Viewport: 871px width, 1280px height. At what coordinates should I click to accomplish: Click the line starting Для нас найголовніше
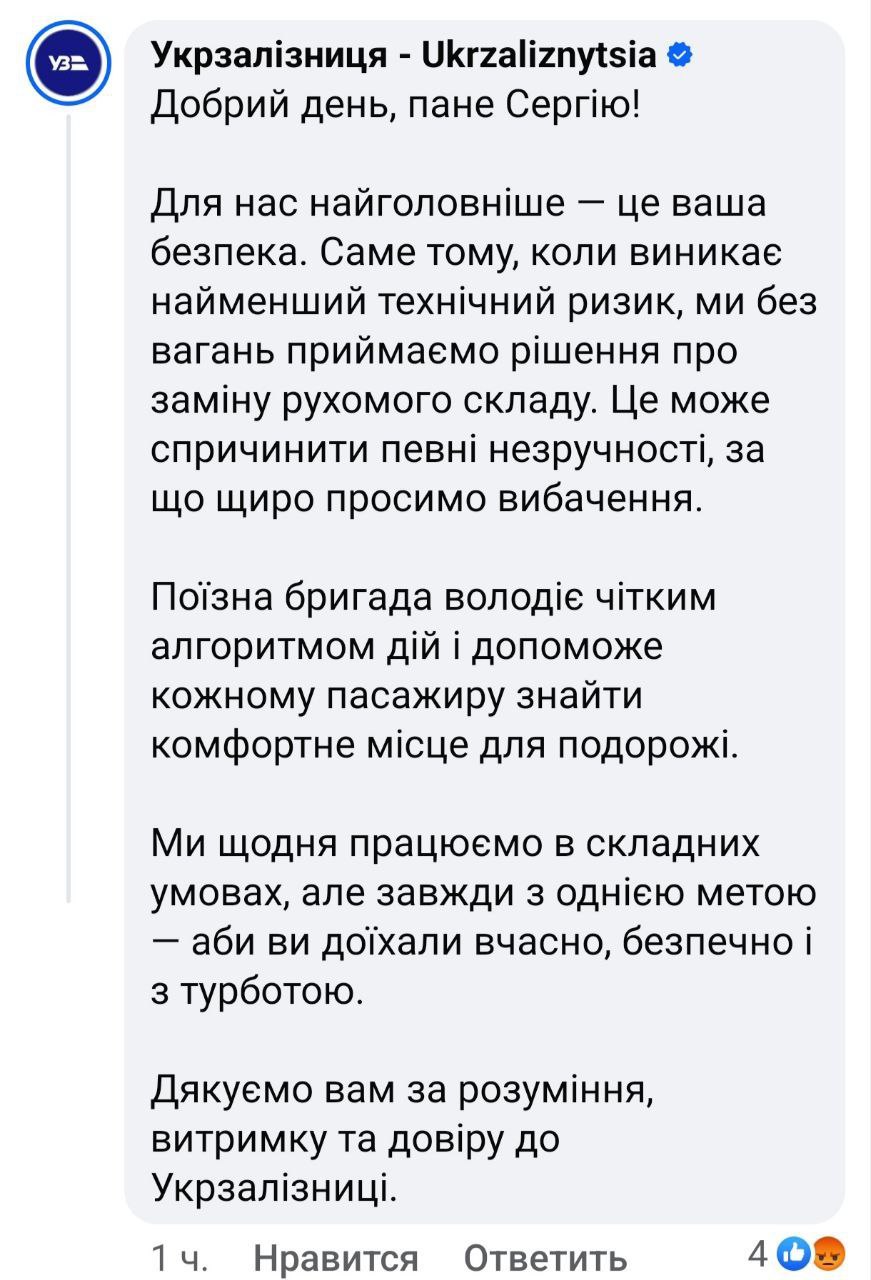(x=458, y=205)
